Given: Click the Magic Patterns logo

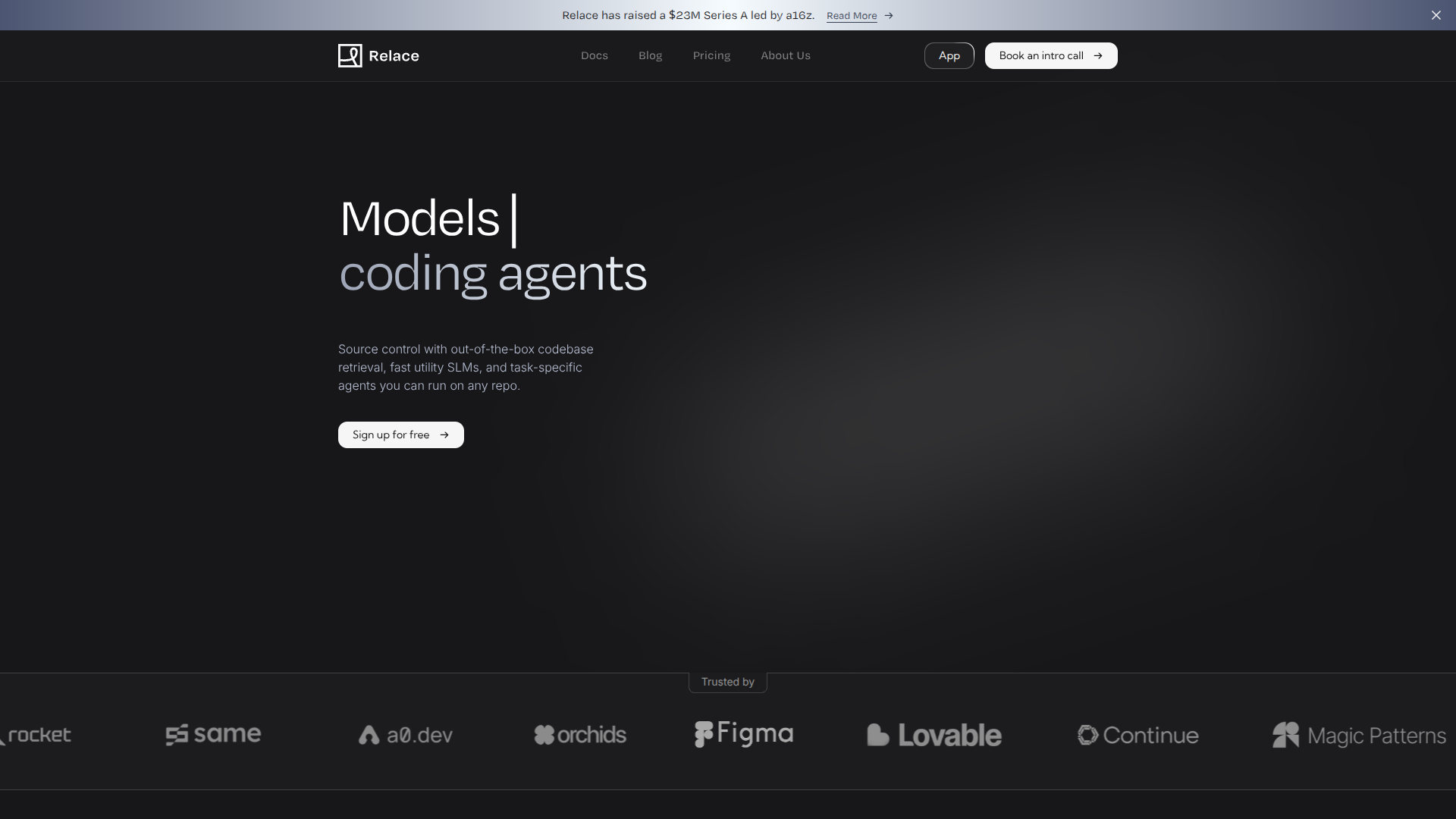Looking at the screenshot, I should click(x=1358, y=734).
